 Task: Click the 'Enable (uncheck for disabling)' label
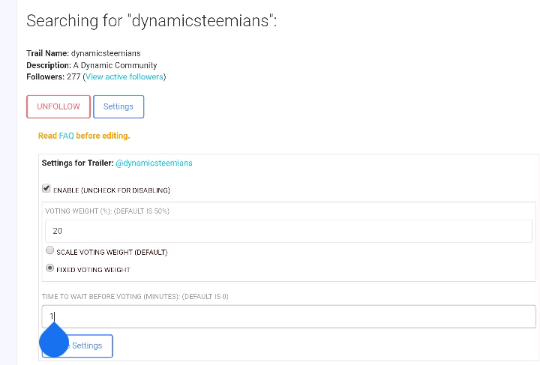(112, 190)
